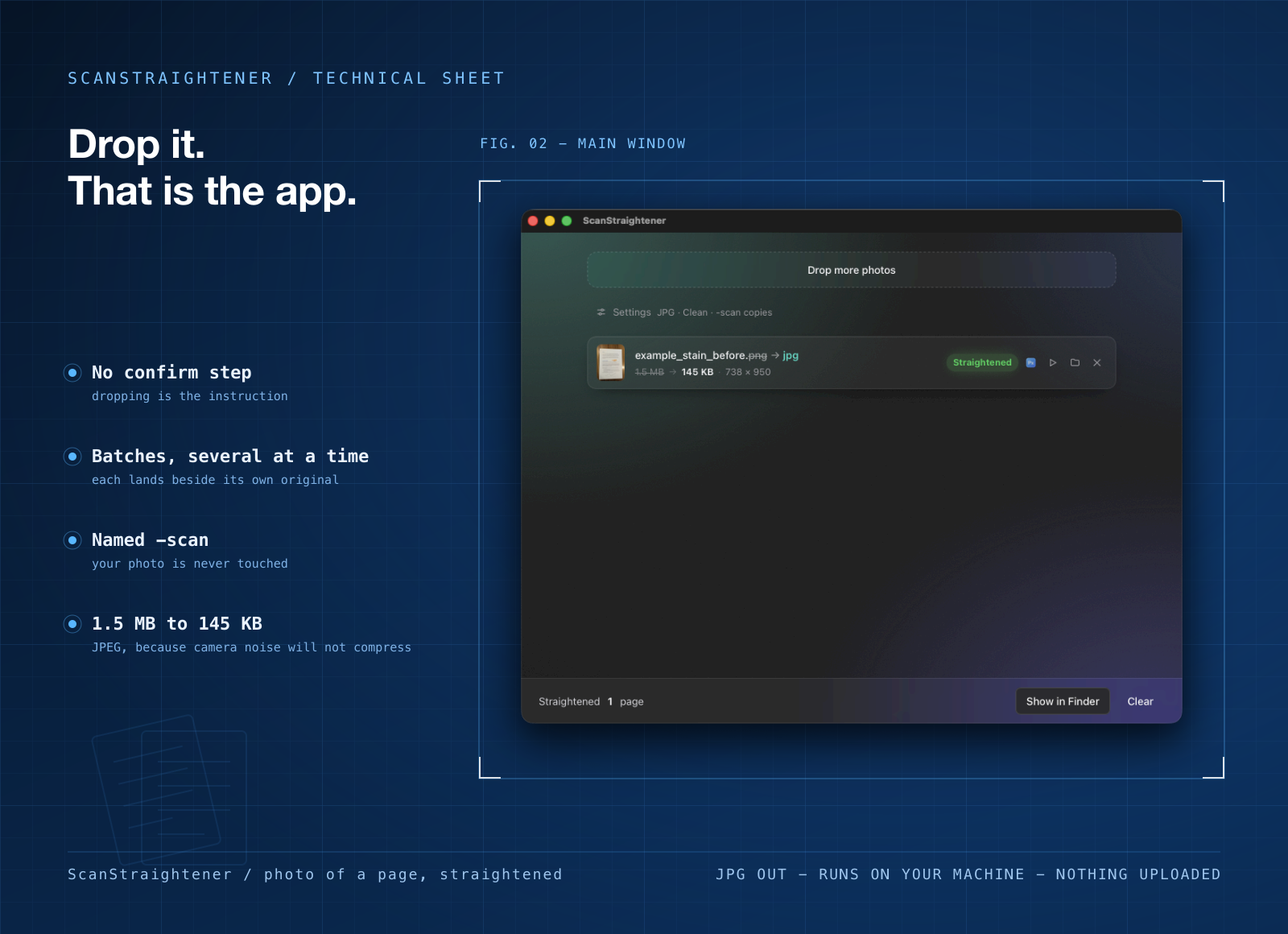Click the '1.5 MB to 145 KB' heading
This screenshot has height=934, width=1288.
pyautogui.click(x=177, y=623)
